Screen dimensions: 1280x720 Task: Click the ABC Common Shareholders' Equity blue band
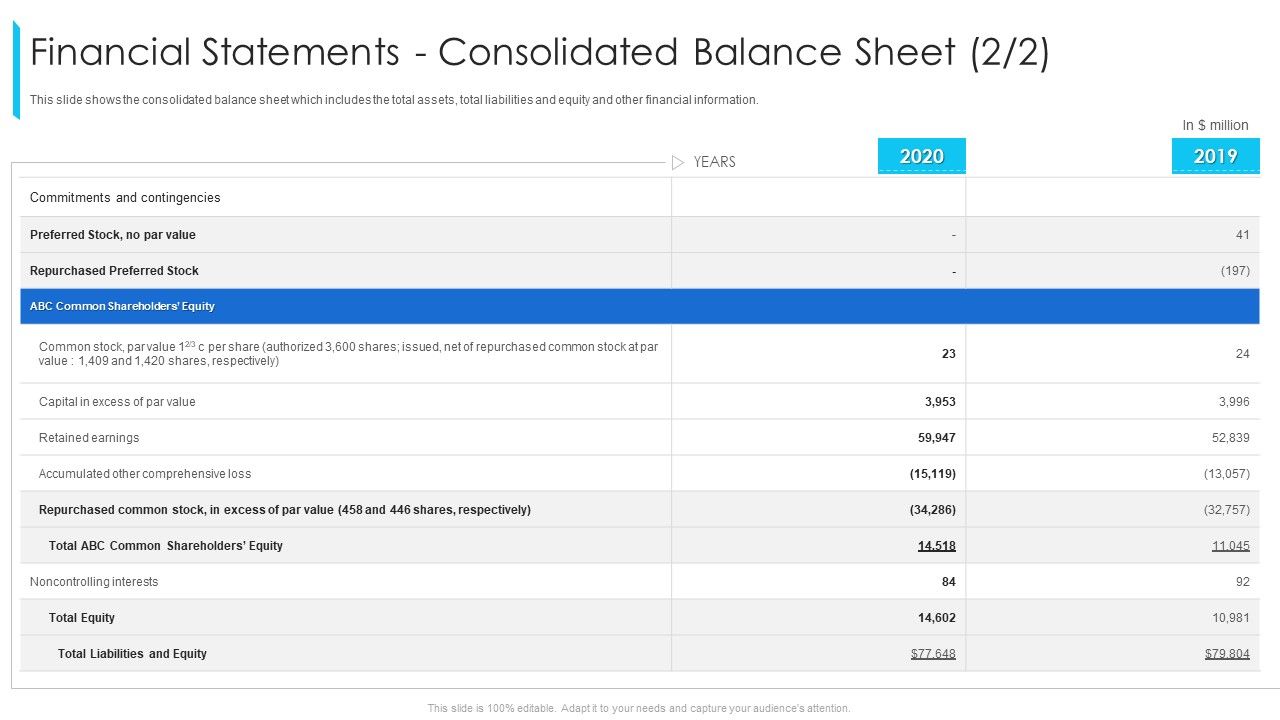(x=639, y=306)
